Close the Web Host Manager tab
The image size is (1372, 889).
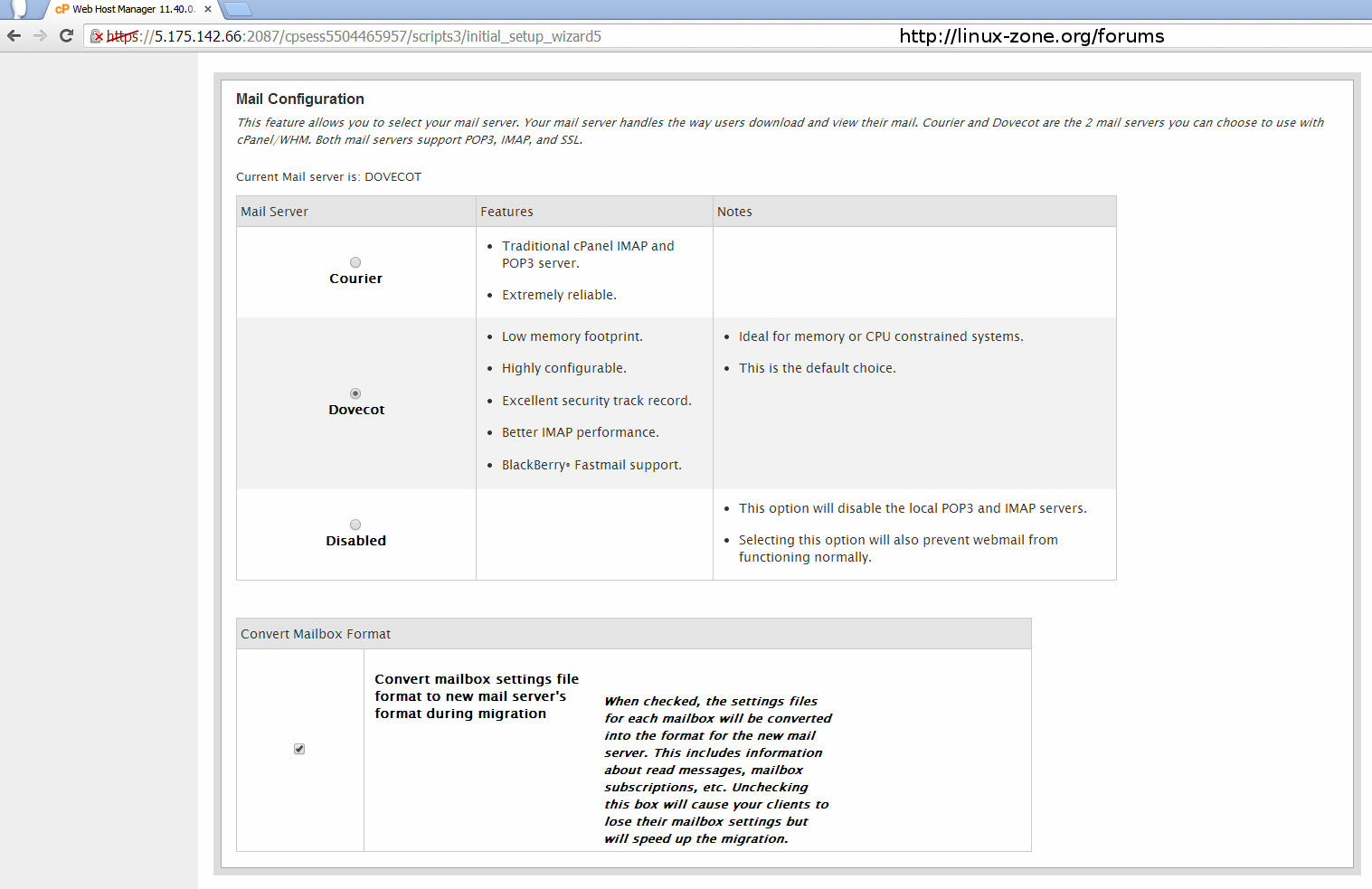pos(208,9)
